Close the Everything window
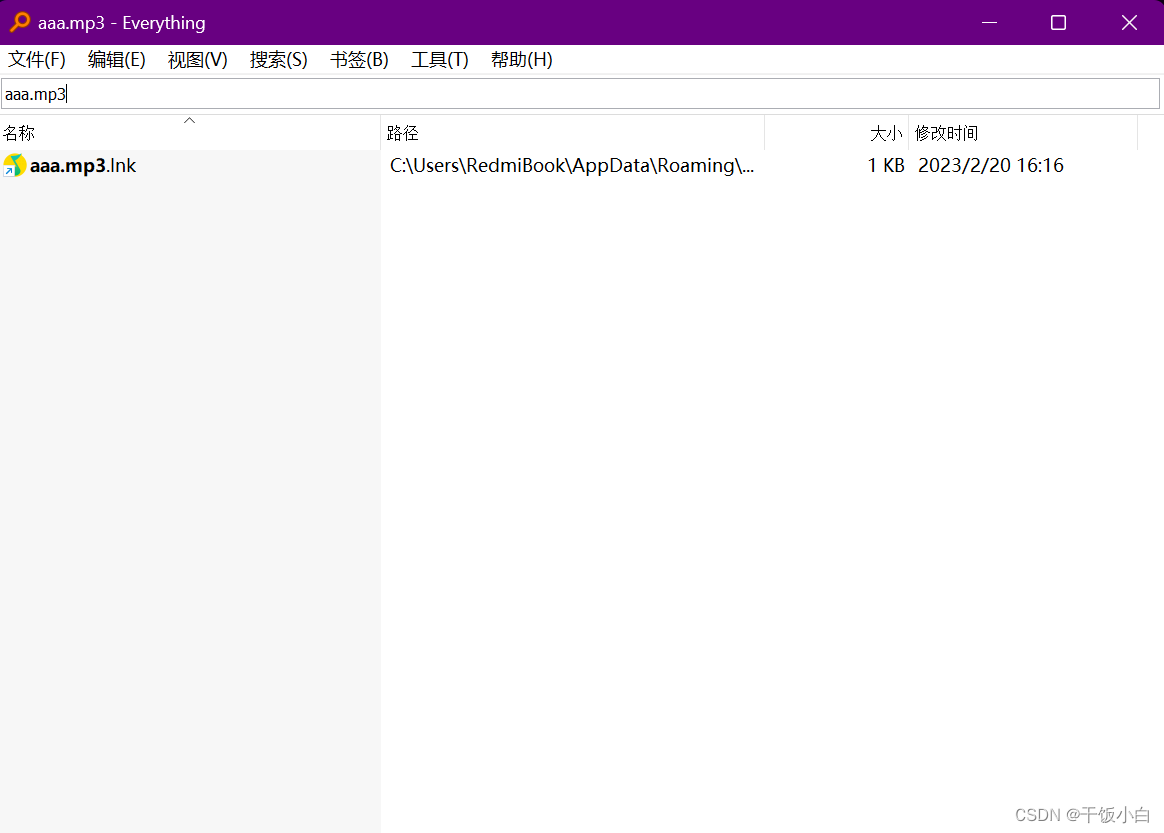 tap(1129, 22)
